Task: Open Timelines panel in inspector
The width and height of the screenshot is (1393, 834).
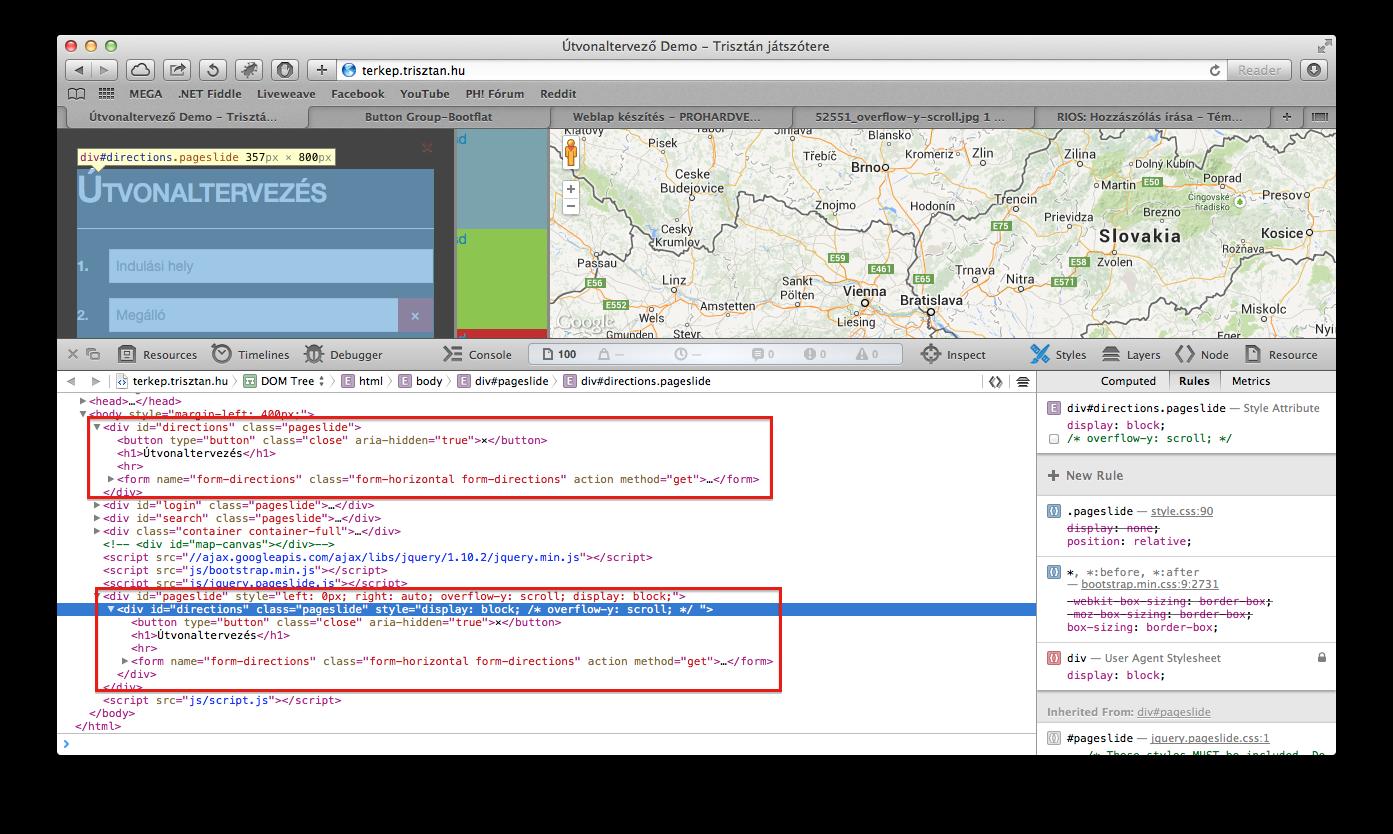Action: tap(250, 354)
